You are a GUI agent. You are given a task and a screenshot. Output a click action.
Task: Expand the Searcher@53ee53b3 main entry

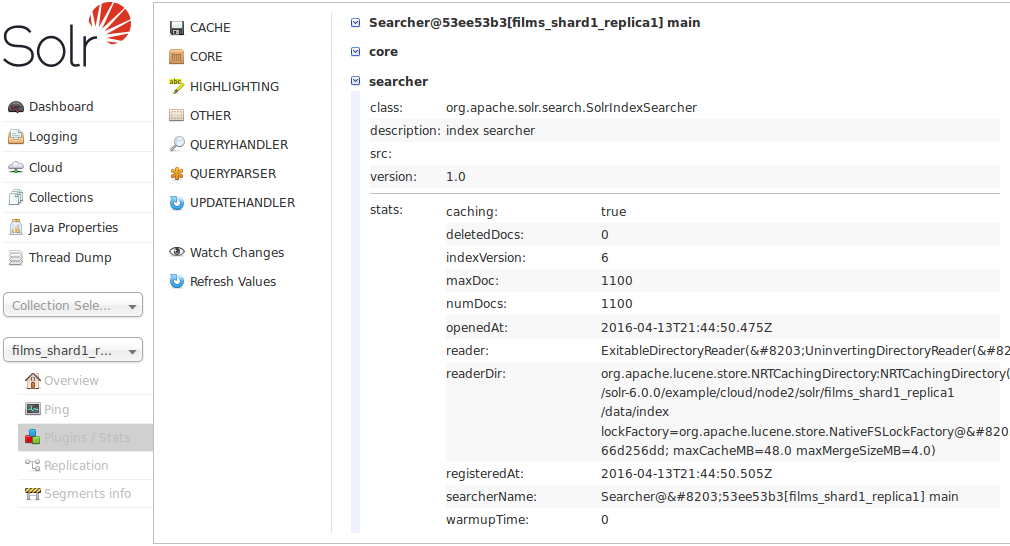pyautogui.click(x=356, y=22)
